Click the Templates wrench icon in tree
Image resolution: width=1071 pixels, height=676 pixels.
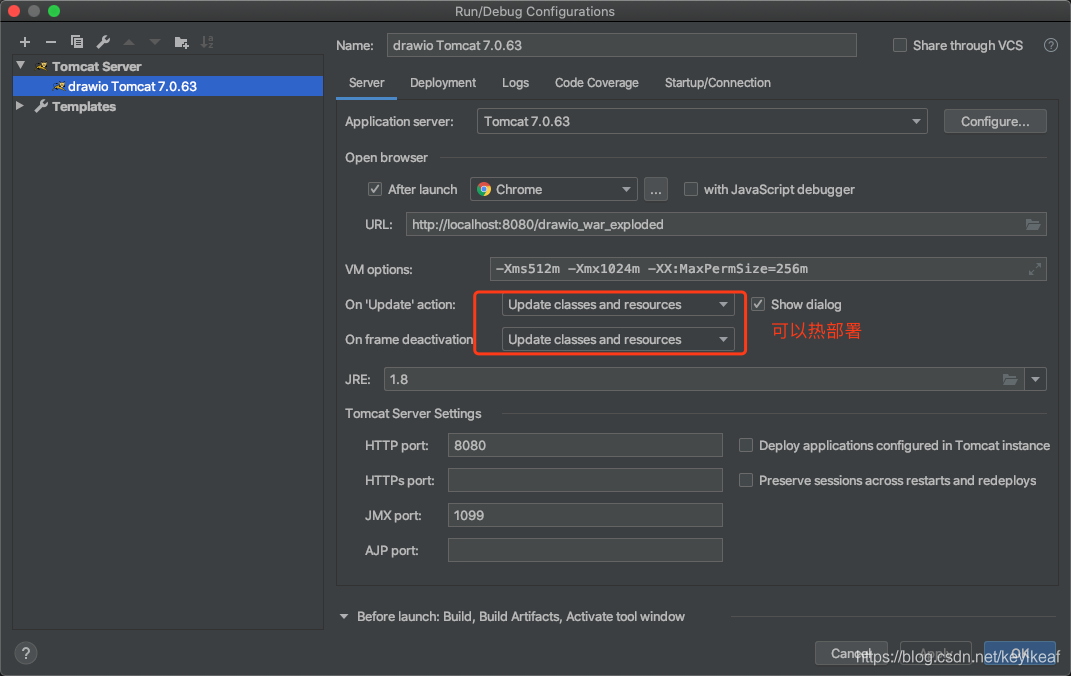point(42,107)
